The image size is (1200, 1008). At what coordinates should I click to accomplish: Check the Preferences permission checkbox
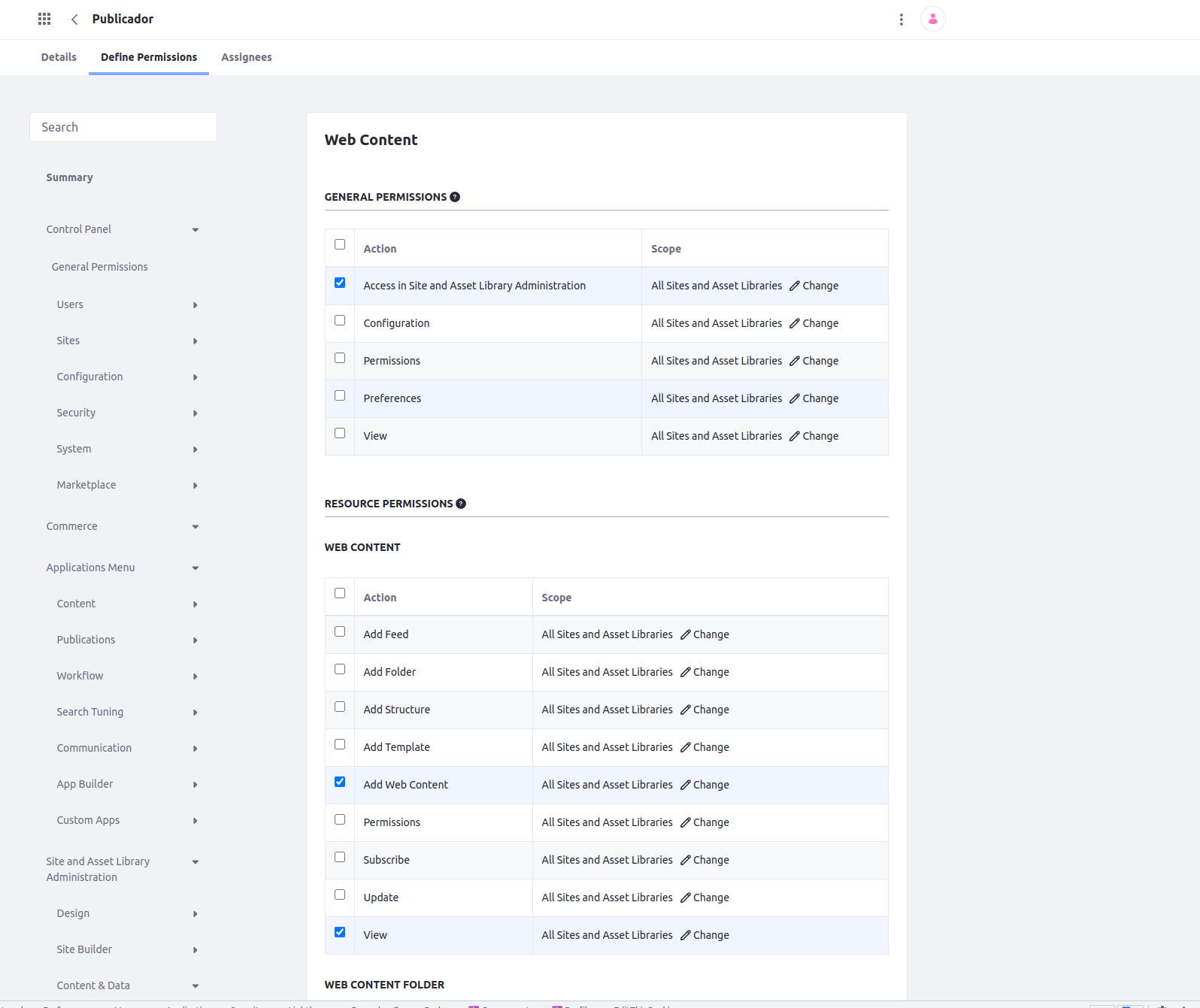[x=340, y=395]
